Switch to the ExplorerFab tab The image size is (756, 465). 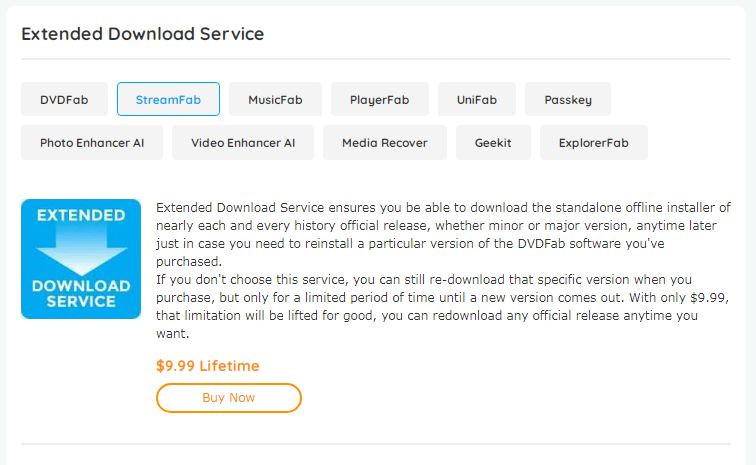(593, 143)
